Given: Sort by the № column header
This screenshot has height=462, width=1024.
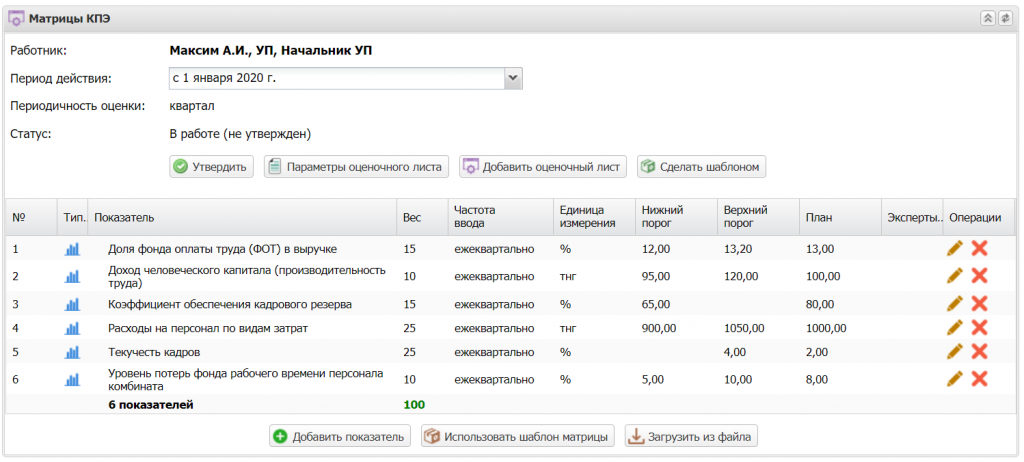Looking at the screenshot, I should point(31,218).
